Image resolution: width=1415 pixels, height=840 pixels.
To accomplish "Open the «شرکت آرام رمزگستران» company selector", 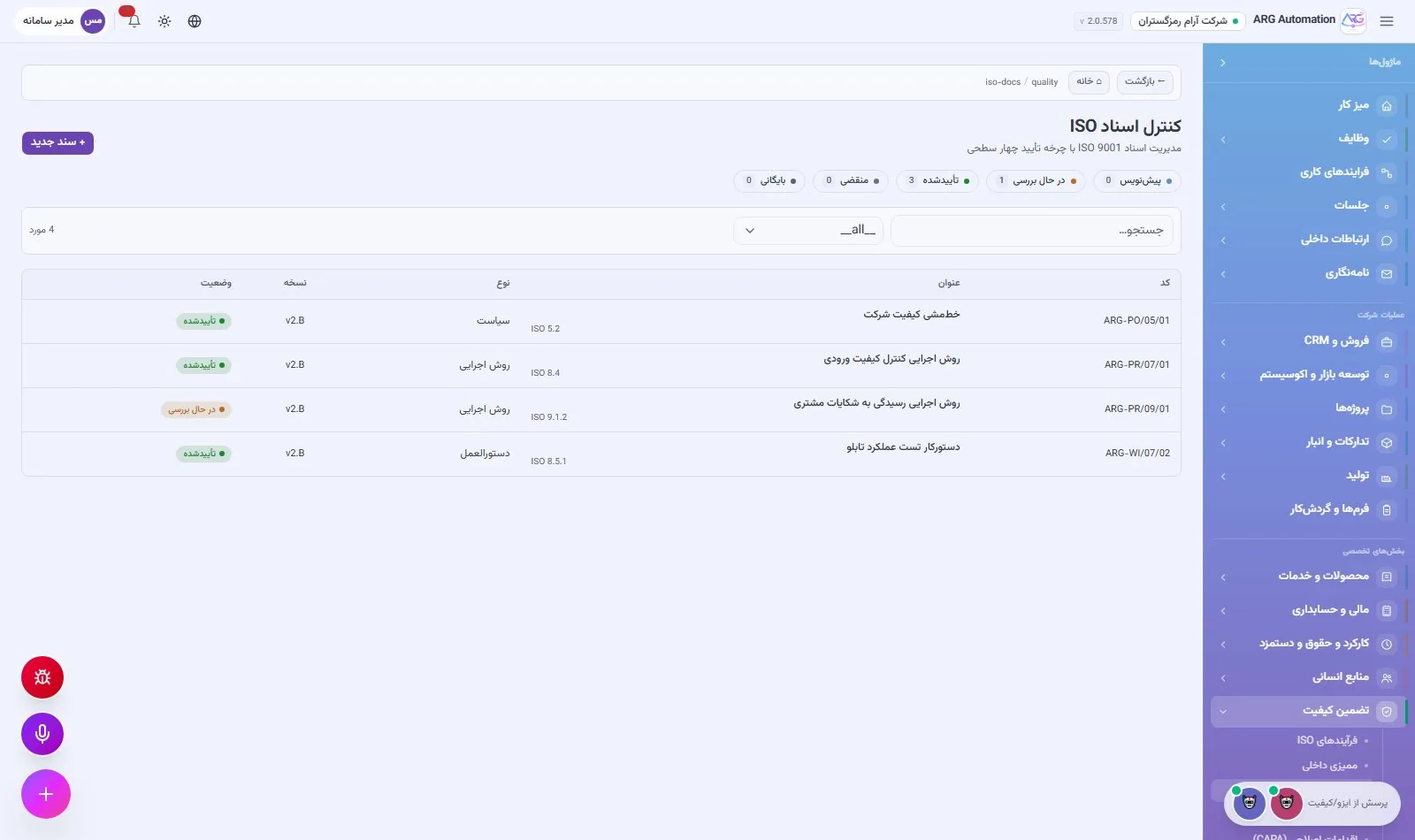I will (1188, 21).
